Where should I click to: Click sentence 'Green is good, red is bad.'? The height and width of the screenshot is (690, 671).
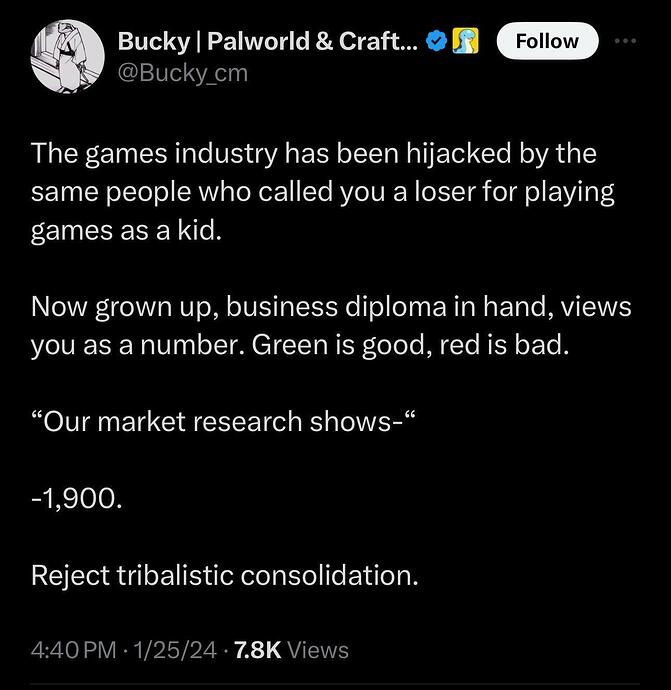pos(411,345)
